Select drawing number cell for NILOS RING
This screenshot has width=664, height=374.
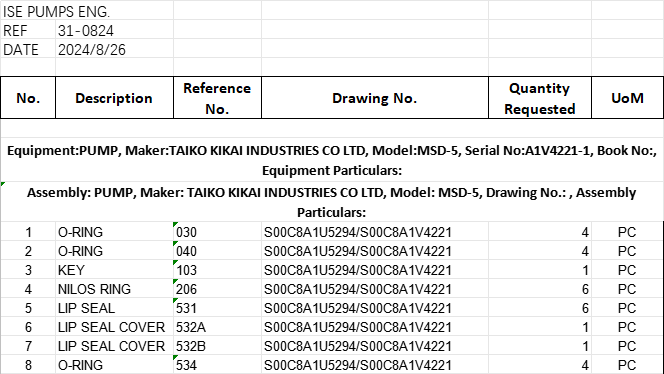click(x=375, y=289)
